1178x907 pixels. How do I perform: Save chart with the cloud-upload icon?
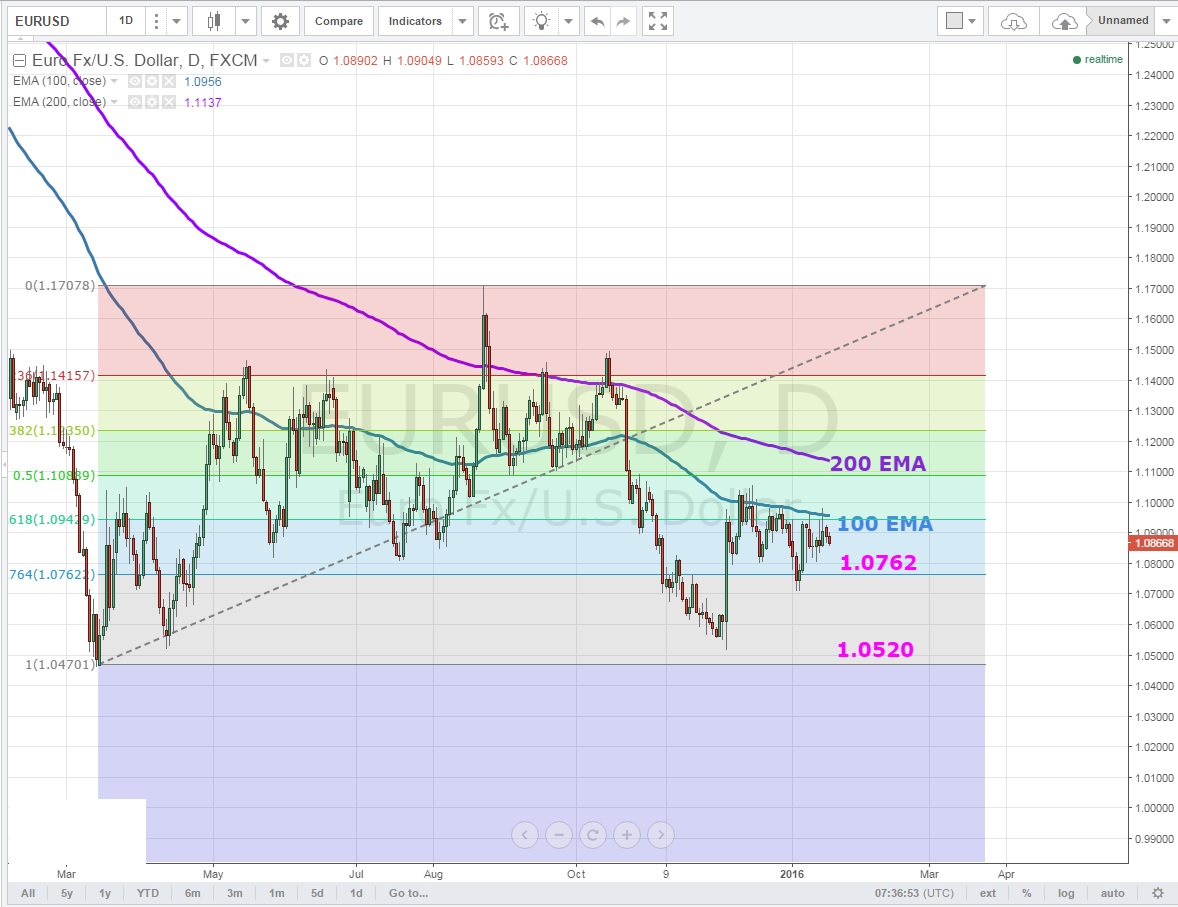pos(1065,21)
